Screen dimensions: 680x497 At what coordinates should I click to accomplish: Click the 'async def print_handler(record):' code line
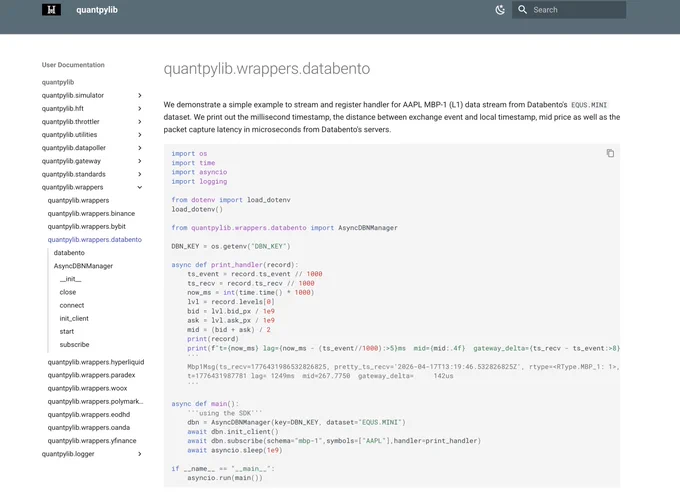pyautogui.click(x=235, y=265)
